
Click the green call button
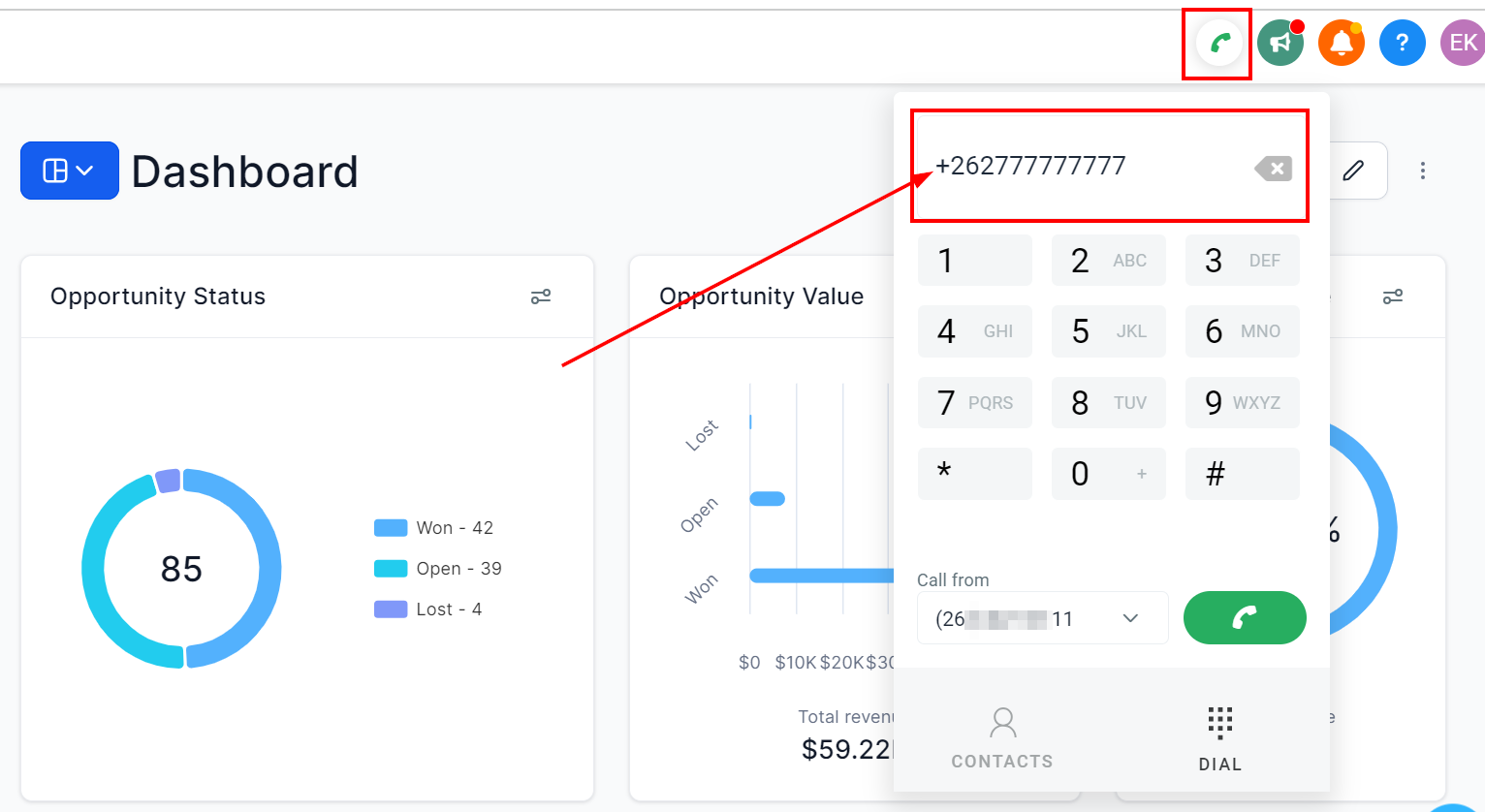[x=1245, y=617]
